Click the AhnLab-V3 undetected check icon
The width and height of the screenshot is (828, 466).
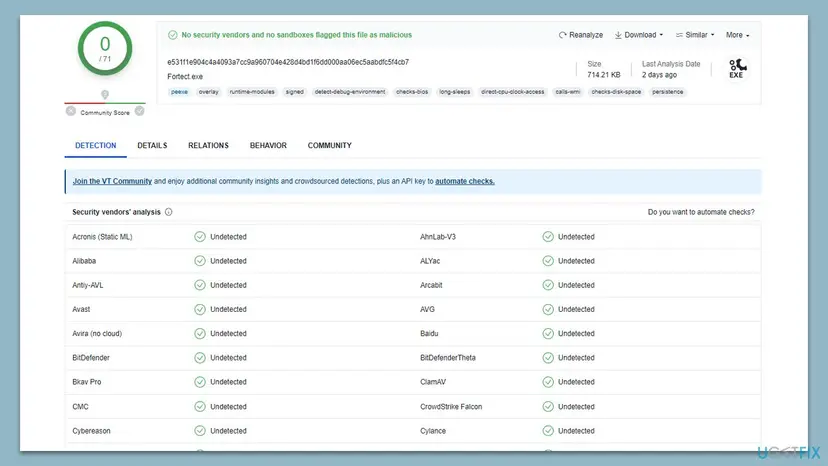[548, 237]
